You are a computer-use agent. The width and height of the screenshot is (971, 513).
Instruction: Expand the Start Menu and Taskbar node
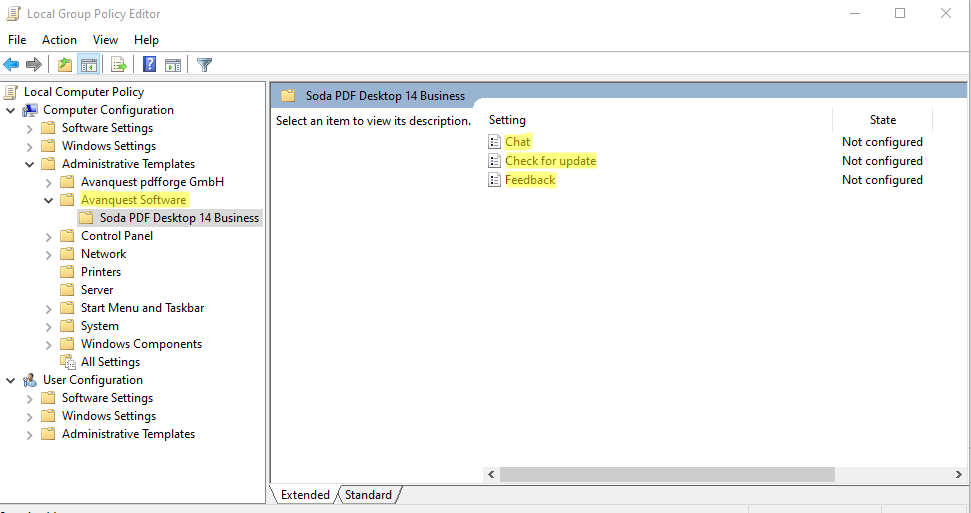pos(49,309)
